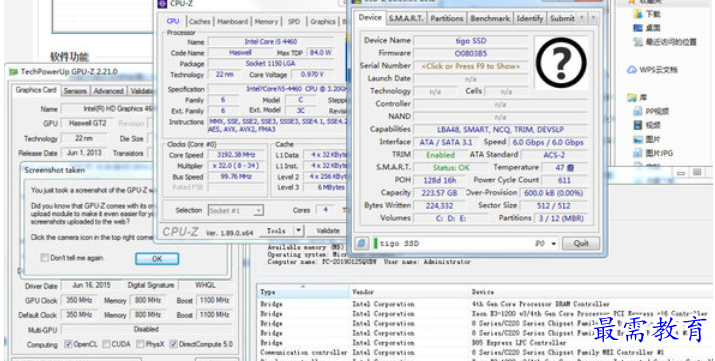The width and height of the screenshot is (715, 361).
Task: Click the 下载 folder icon in Explorer sidebar
Action: (638, 14)
